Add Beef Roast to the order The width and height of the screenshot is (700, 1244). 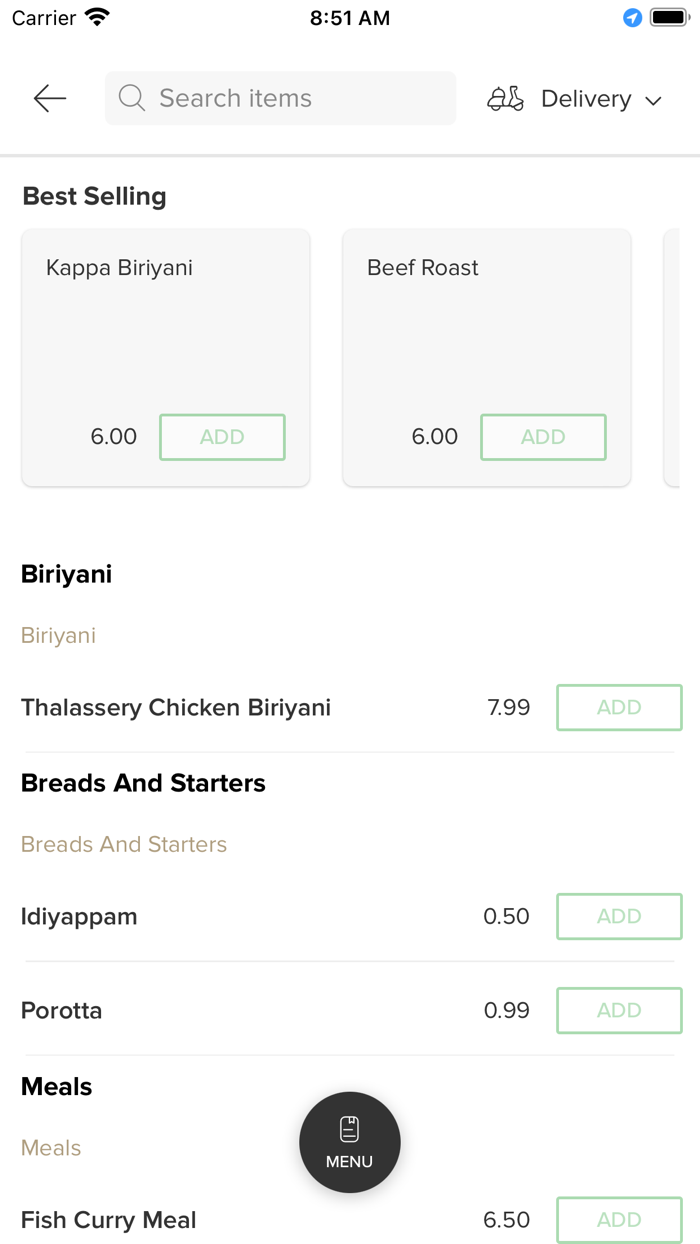coord(543,437)
